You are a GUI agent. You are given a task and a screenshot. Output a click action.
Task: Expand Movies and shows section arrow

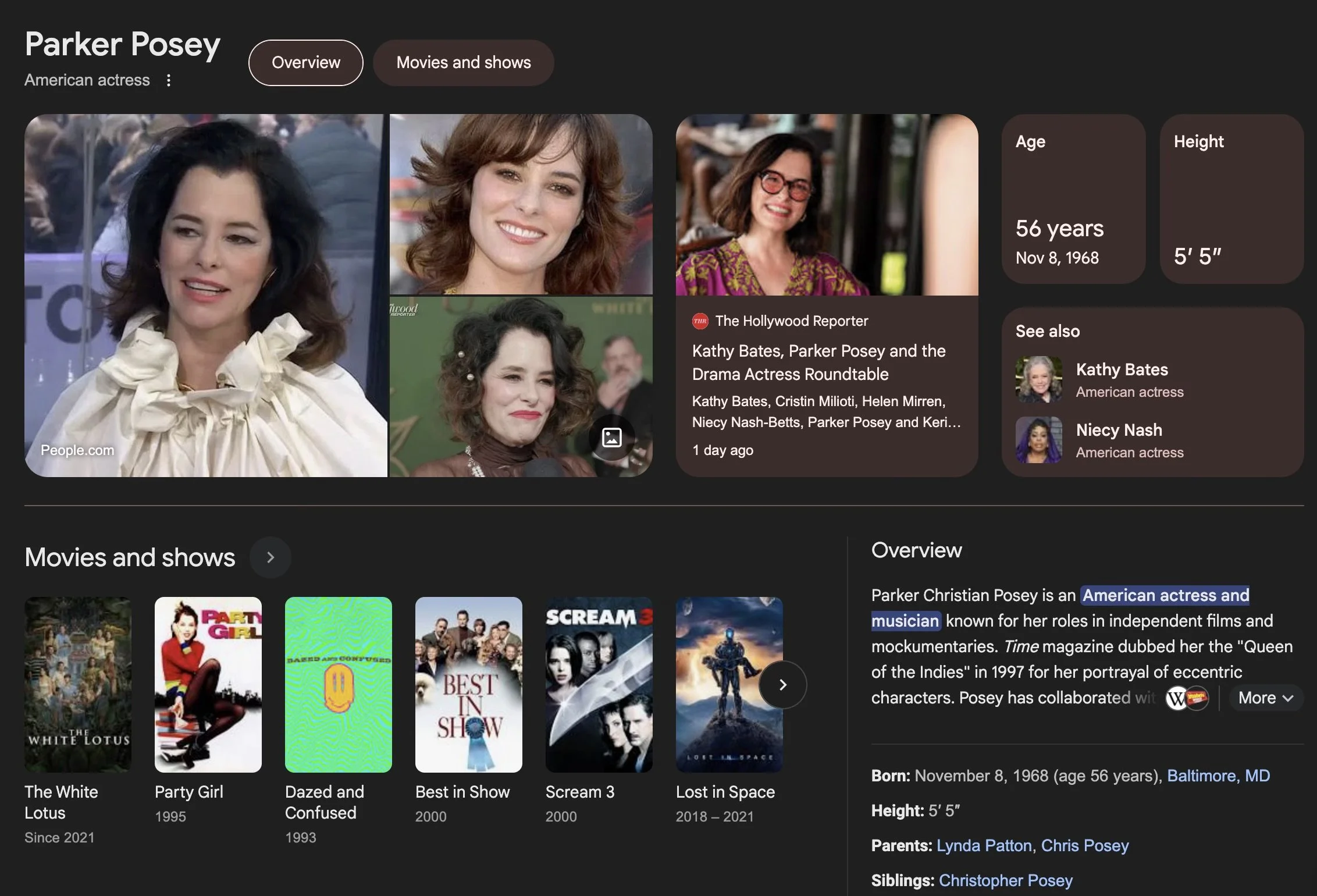[270, 557]
